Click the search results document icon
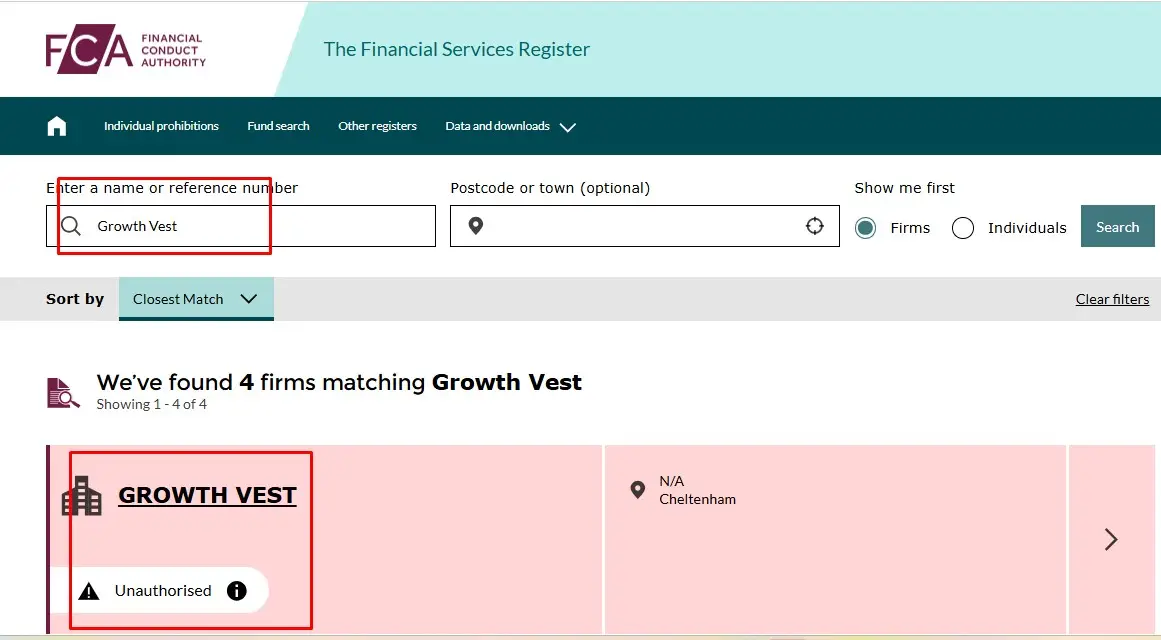The image size is (1161, 640). [62, 391]
